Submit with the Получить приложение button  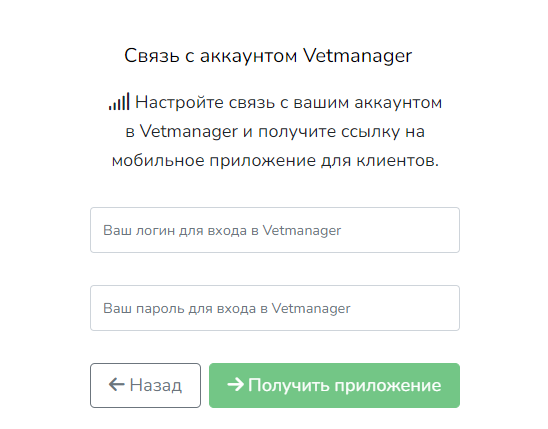pos(334,385)
